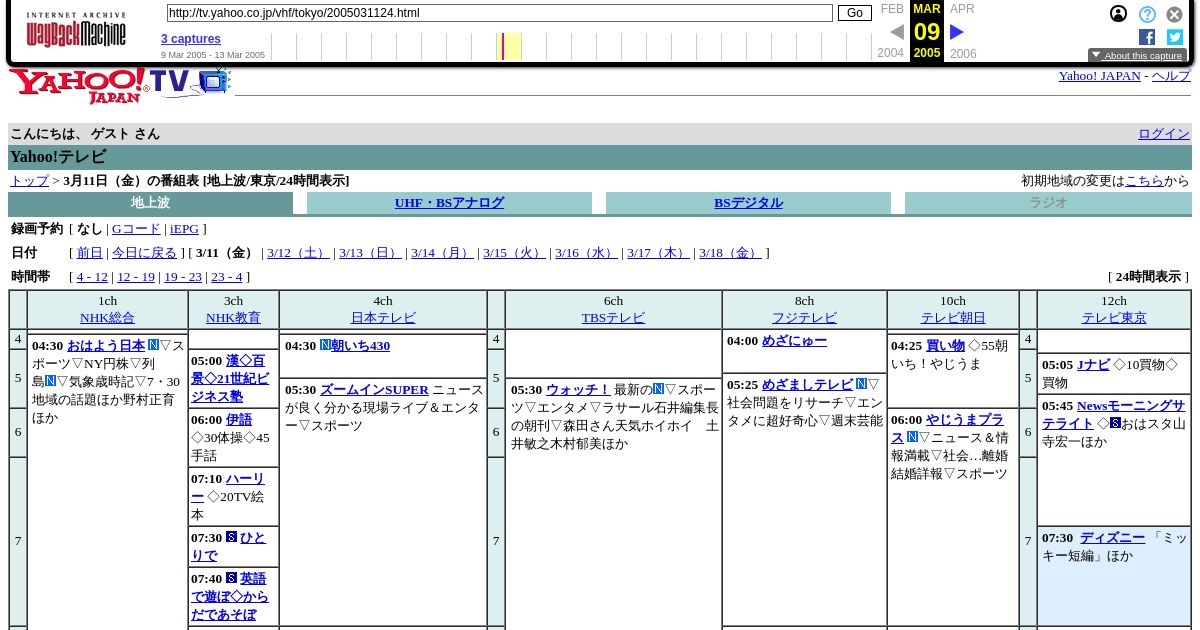
Task: Go to トップ breadcrumb link
Action: pos(29,181)
